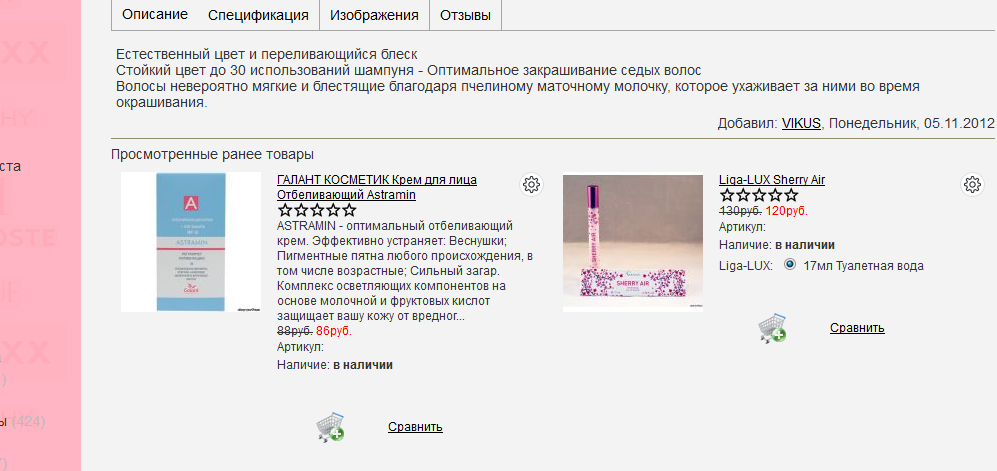The image size is (997, 471).
Task: Rate Sherry Air five stars
Action: pos(790,196)
